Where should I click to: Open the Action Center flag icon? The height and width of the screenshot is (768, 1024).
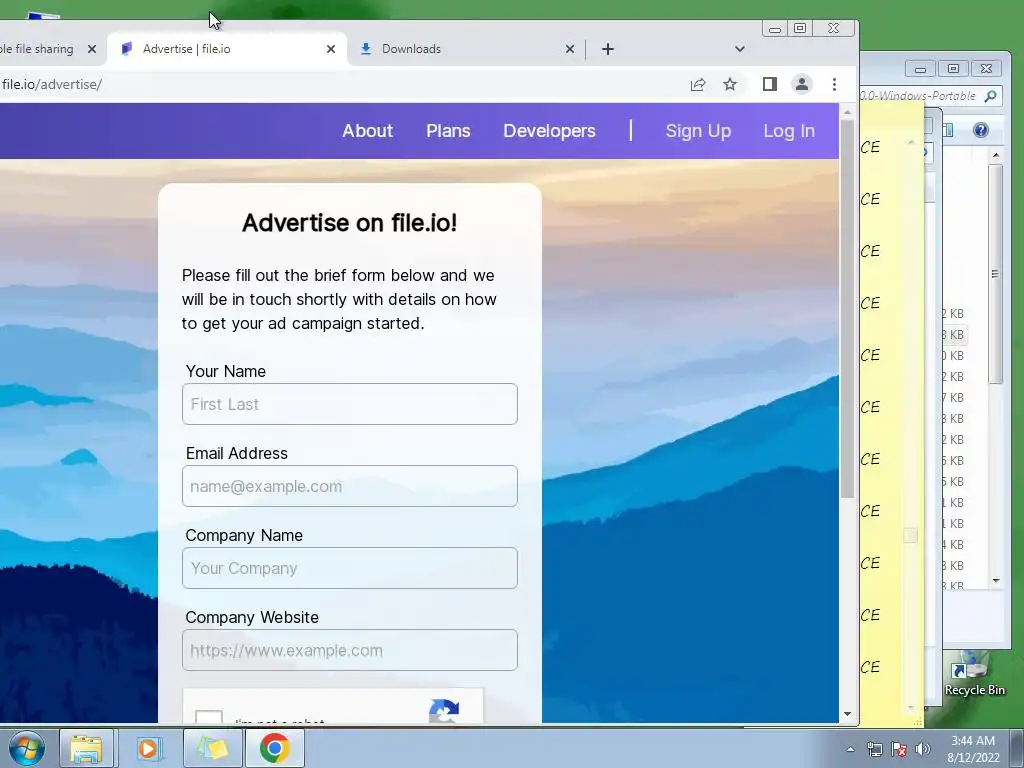(899, 749)
